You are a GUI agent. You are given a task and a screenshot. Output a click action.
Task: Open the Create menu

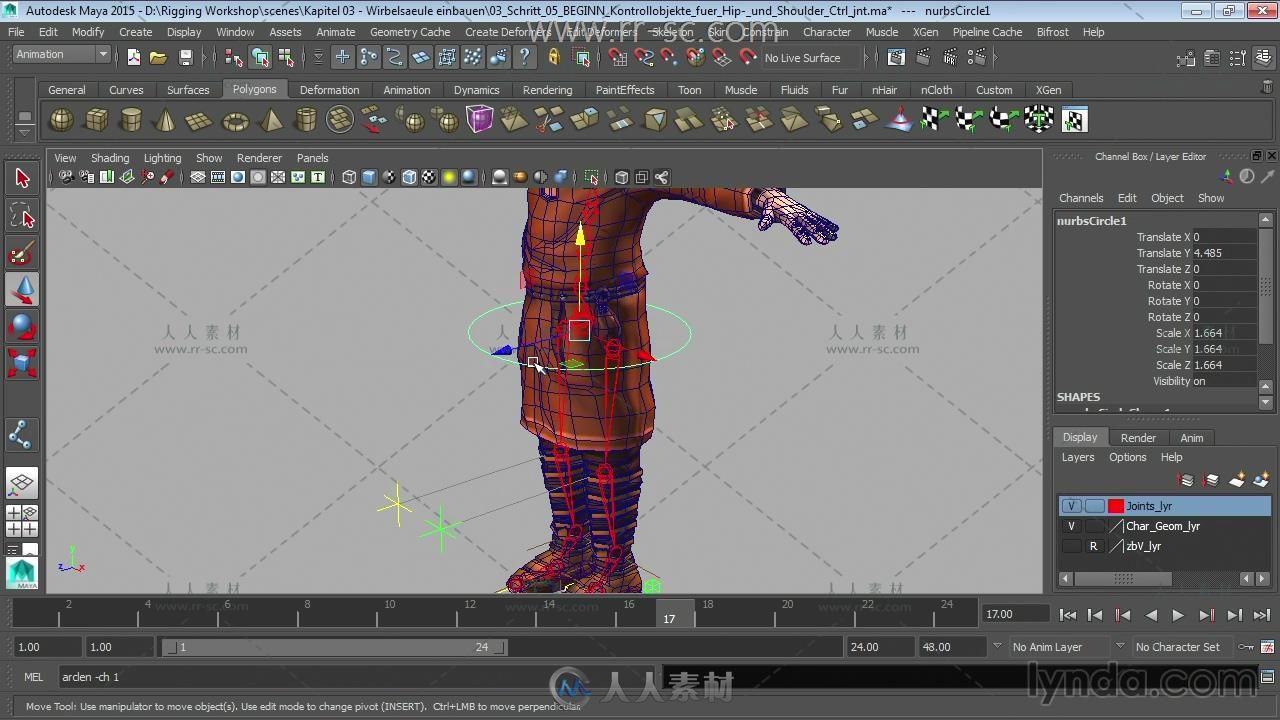point(136,32)
